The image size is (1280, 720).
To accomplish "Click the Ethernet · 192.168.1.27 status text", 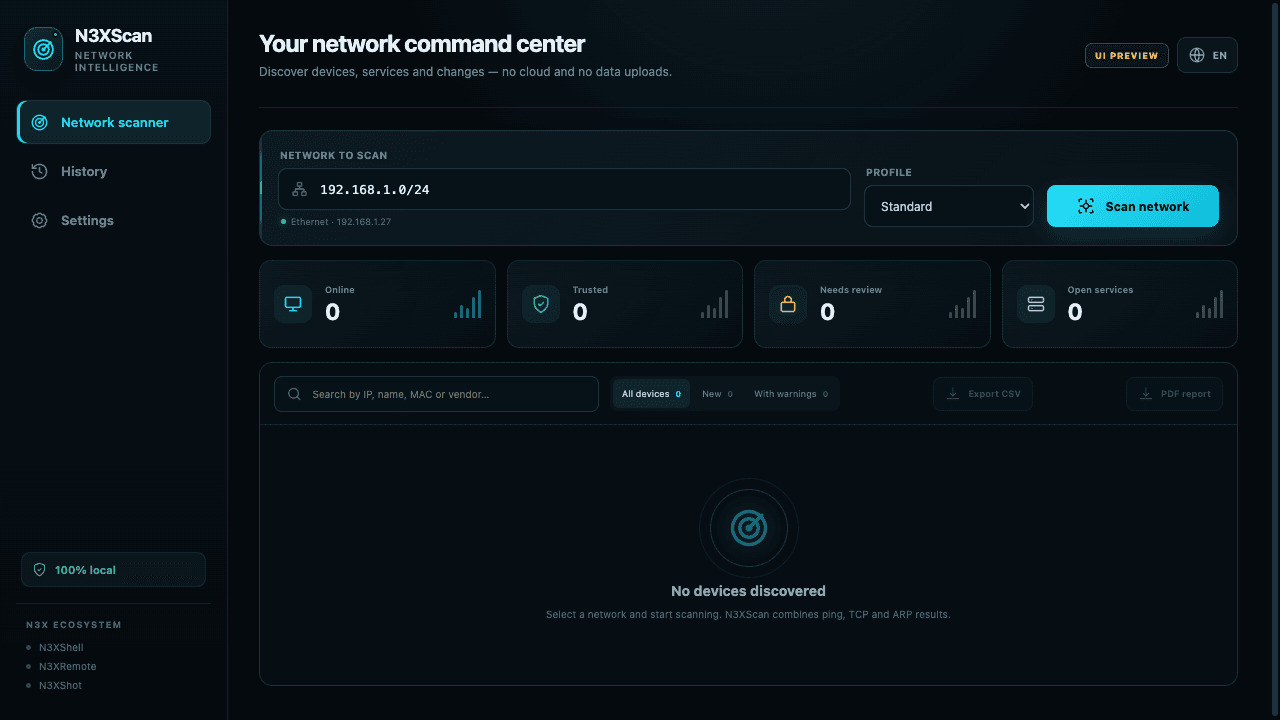I will coord(341,222).
